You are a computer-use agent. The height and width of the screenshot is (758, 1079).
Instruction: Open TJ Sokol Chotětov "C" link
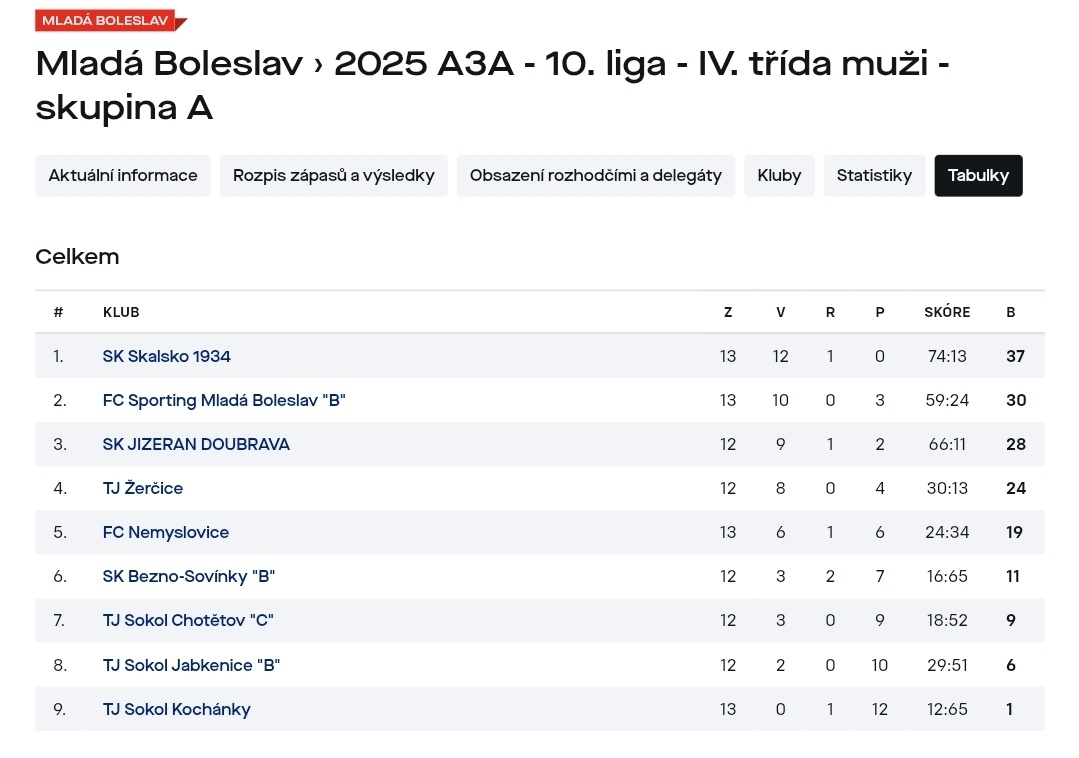click(188, 620)
